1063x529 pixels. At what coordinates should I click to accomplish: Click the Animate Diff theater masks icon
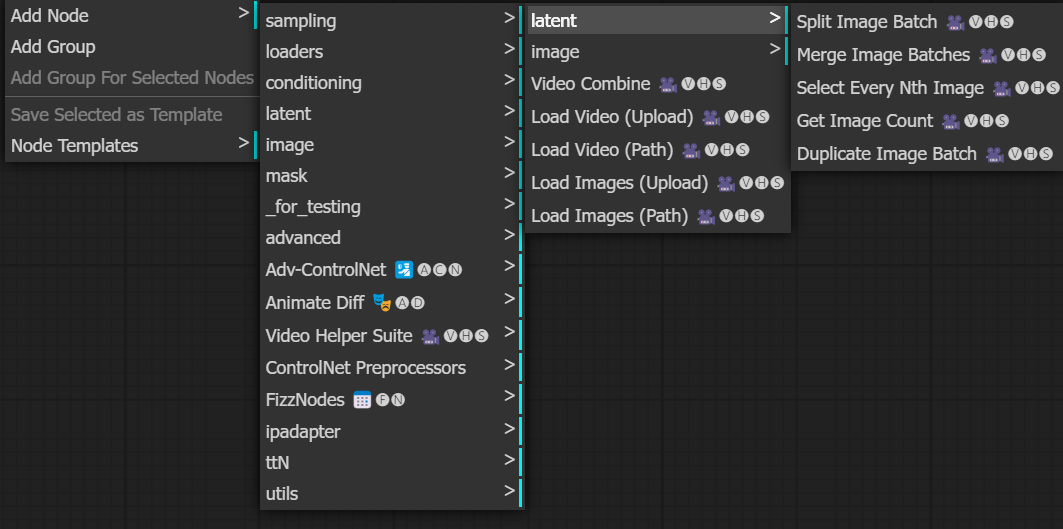pos(381,303)
